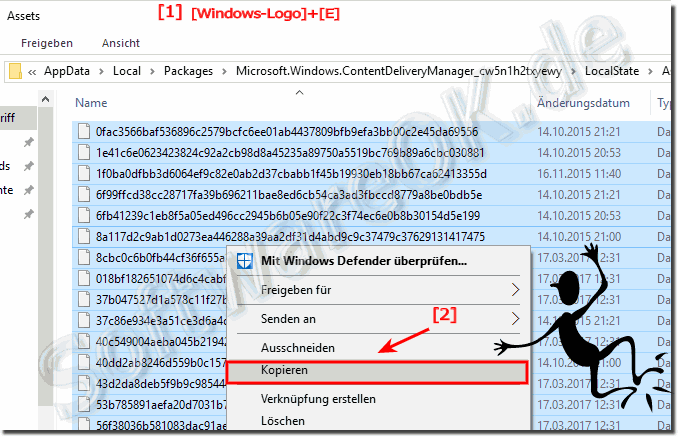This screenshot has width=678, height=437.
Task: Select file icon of 53b785891aefa20d7031b7
Action: point(84,405)
